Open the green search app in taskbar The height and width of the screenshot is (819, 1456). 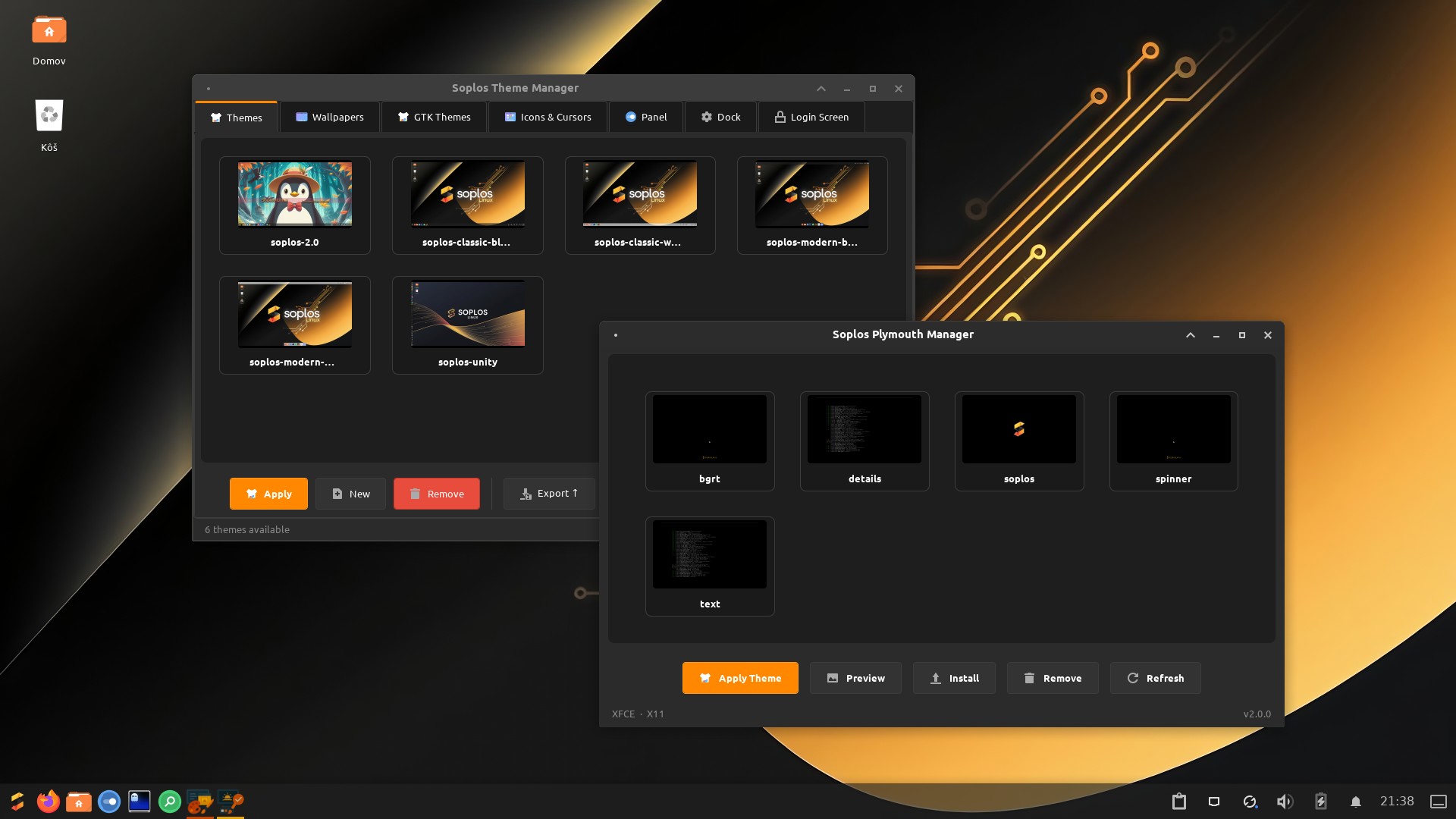(x=170, y=802)
